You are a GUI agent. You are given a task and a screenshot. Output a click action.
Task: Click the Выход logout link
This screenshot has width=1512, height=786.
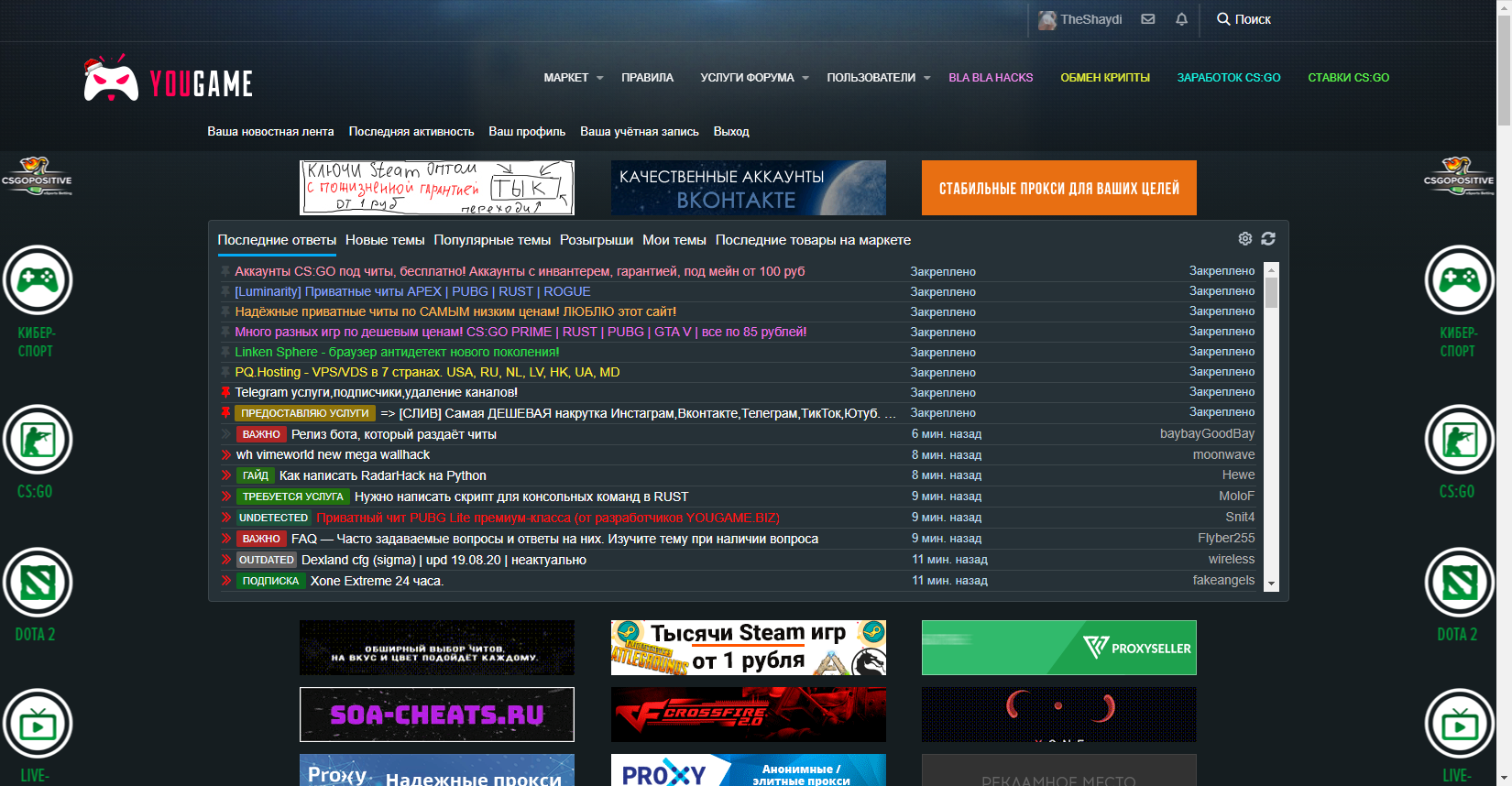tap(731, 132)
